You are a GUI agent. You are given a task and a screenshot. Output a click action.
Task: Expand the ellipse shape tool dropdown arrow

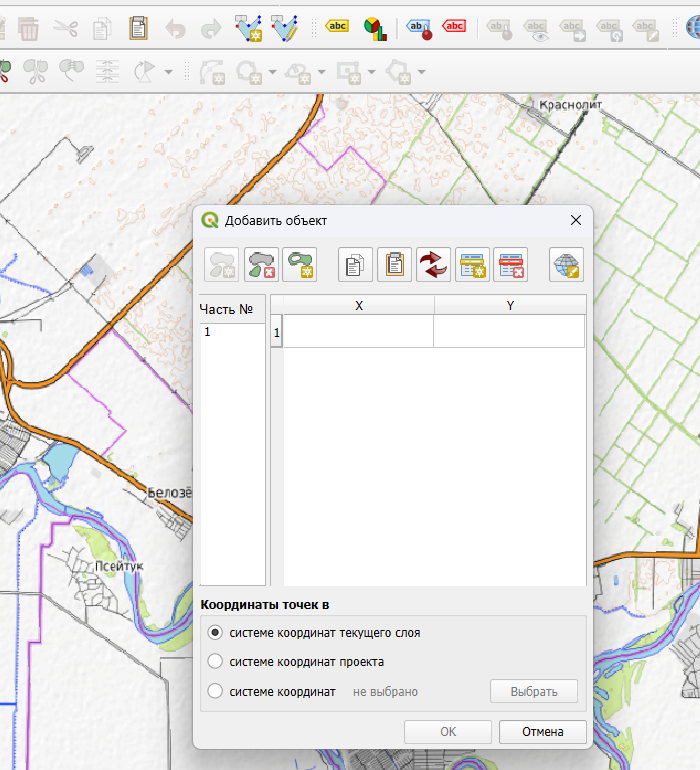pos(322,72)
